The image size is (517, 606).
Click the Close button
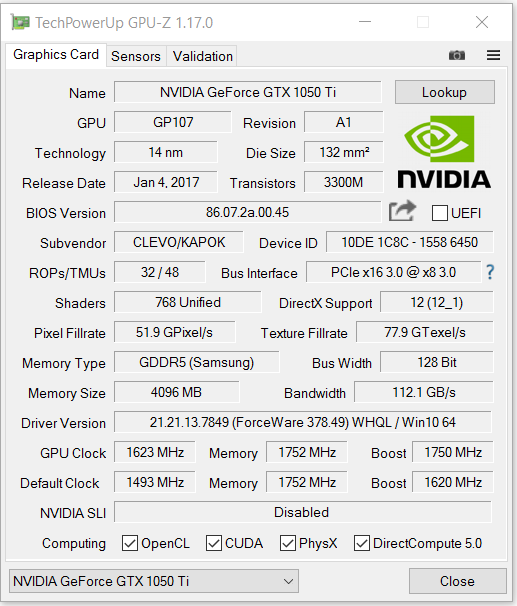click(x=457, y=581)
